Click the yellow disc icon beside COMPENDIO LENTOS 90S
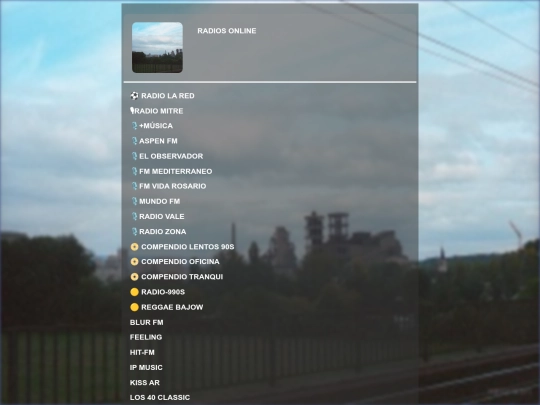540x405 pixels. click(134, 247)
